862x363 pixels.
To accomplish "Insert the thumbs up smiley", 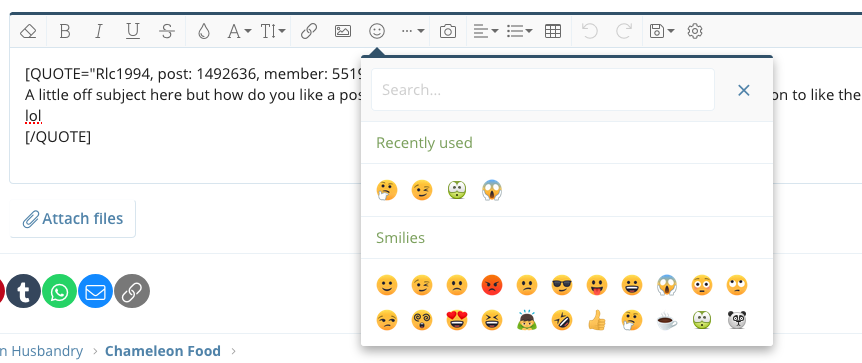I will 597,320.
